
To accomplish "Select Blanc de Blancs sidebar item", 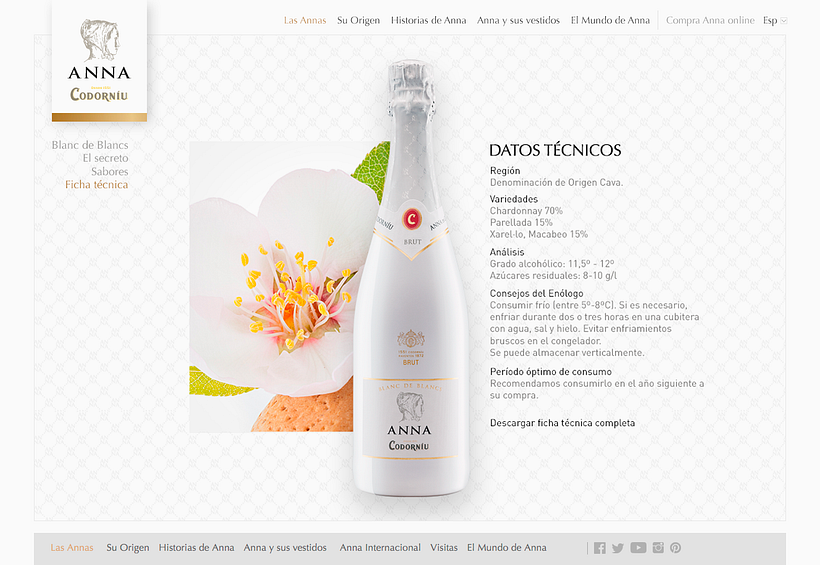I will (90, 145).
